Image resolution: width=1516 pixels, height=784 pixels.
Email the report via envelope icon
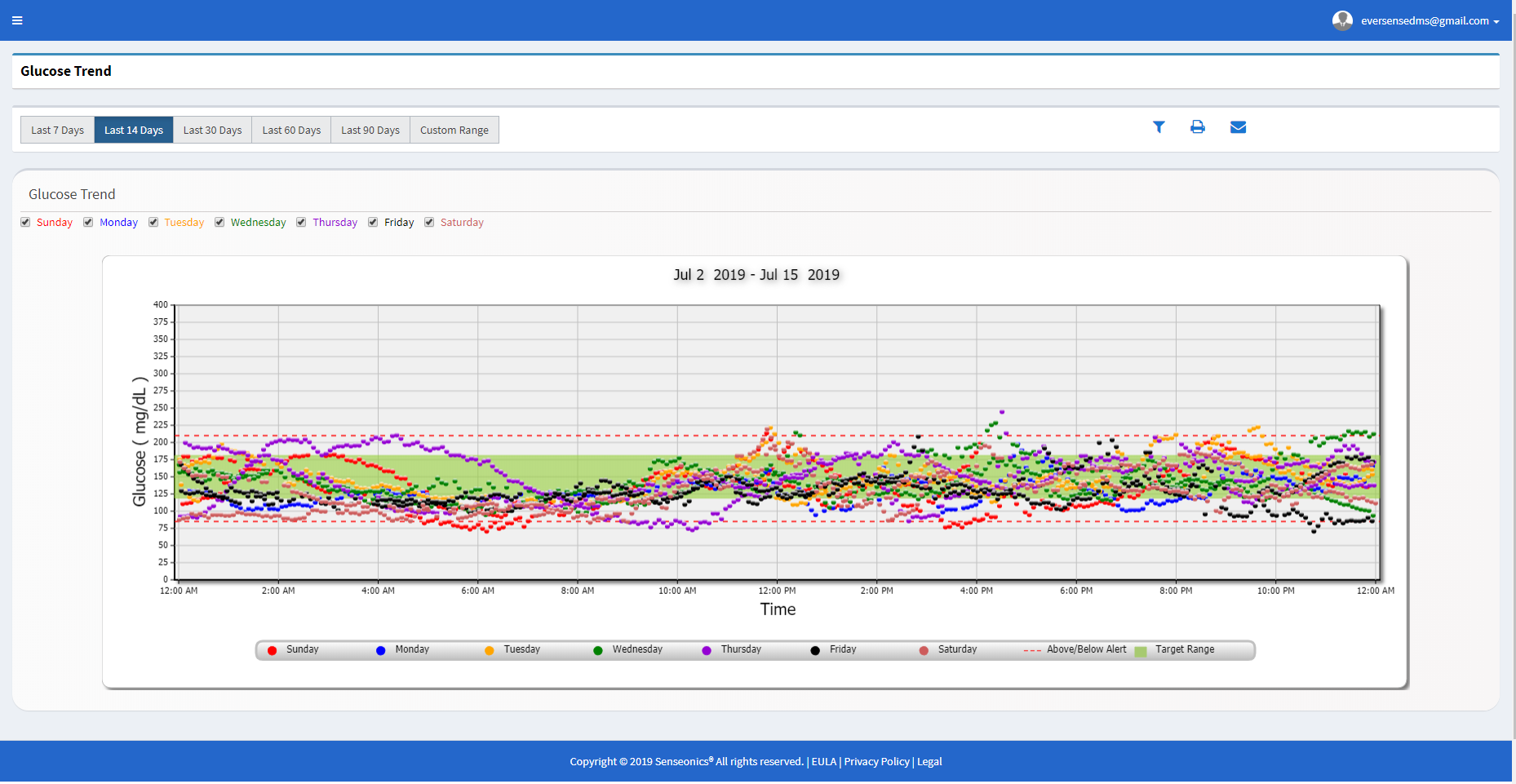1238,127
